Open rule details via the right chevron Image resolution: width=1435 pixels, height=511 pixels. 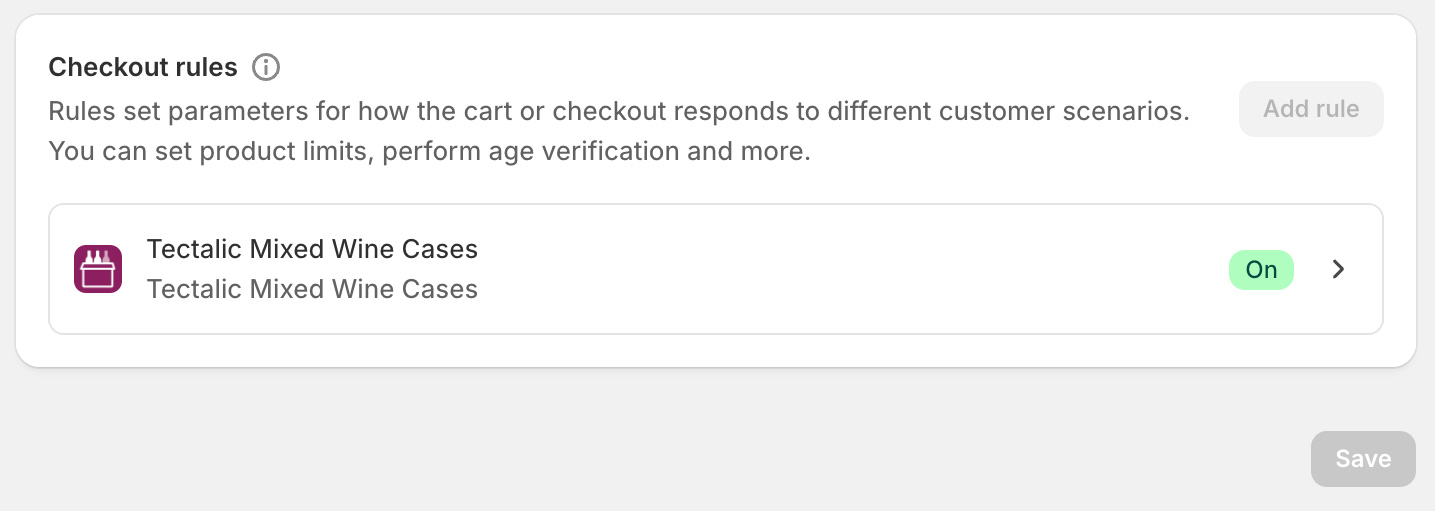pos(1339,269)
